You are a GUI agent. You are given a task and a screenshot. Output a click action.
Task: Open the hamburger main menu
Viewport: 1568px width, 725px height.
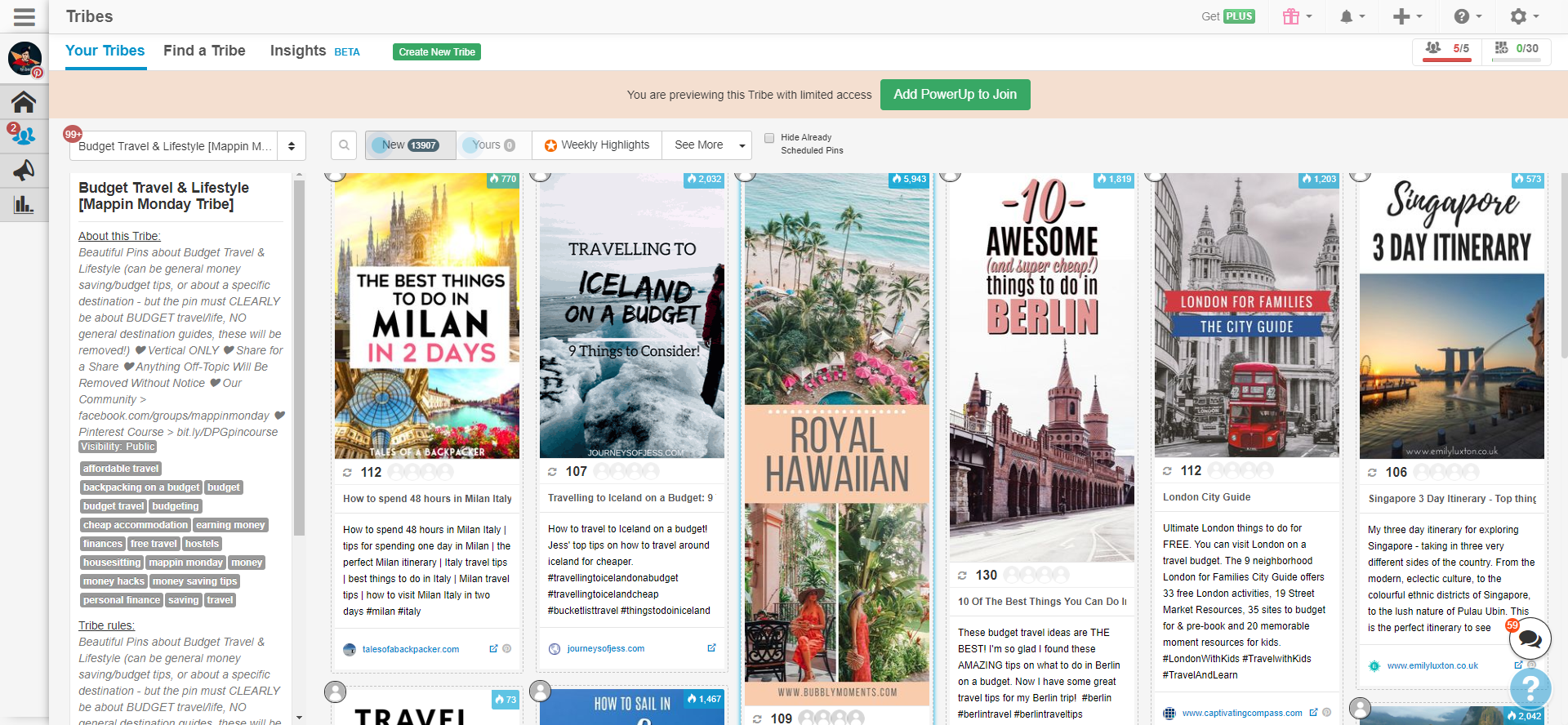click(x=24, y=16)
